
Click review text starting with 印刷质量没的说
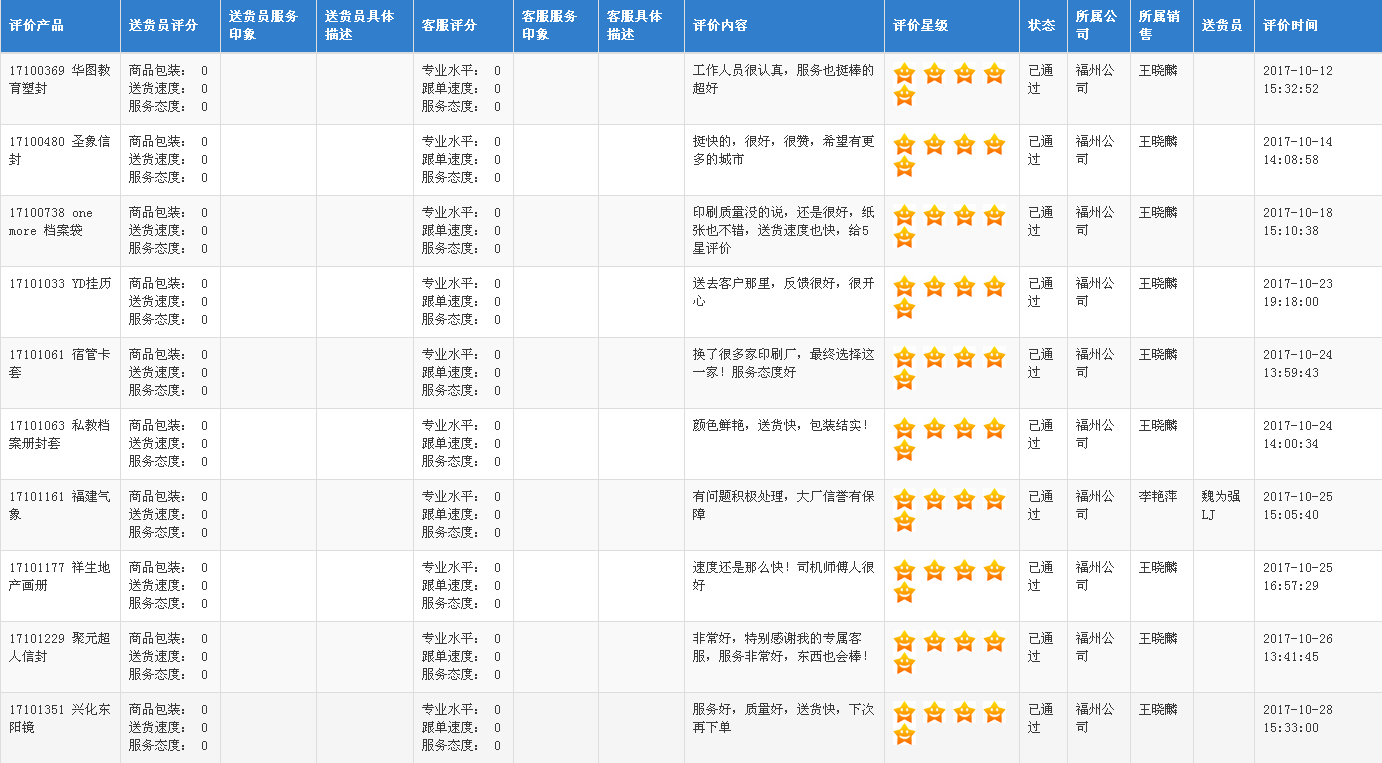pos(783,230)
